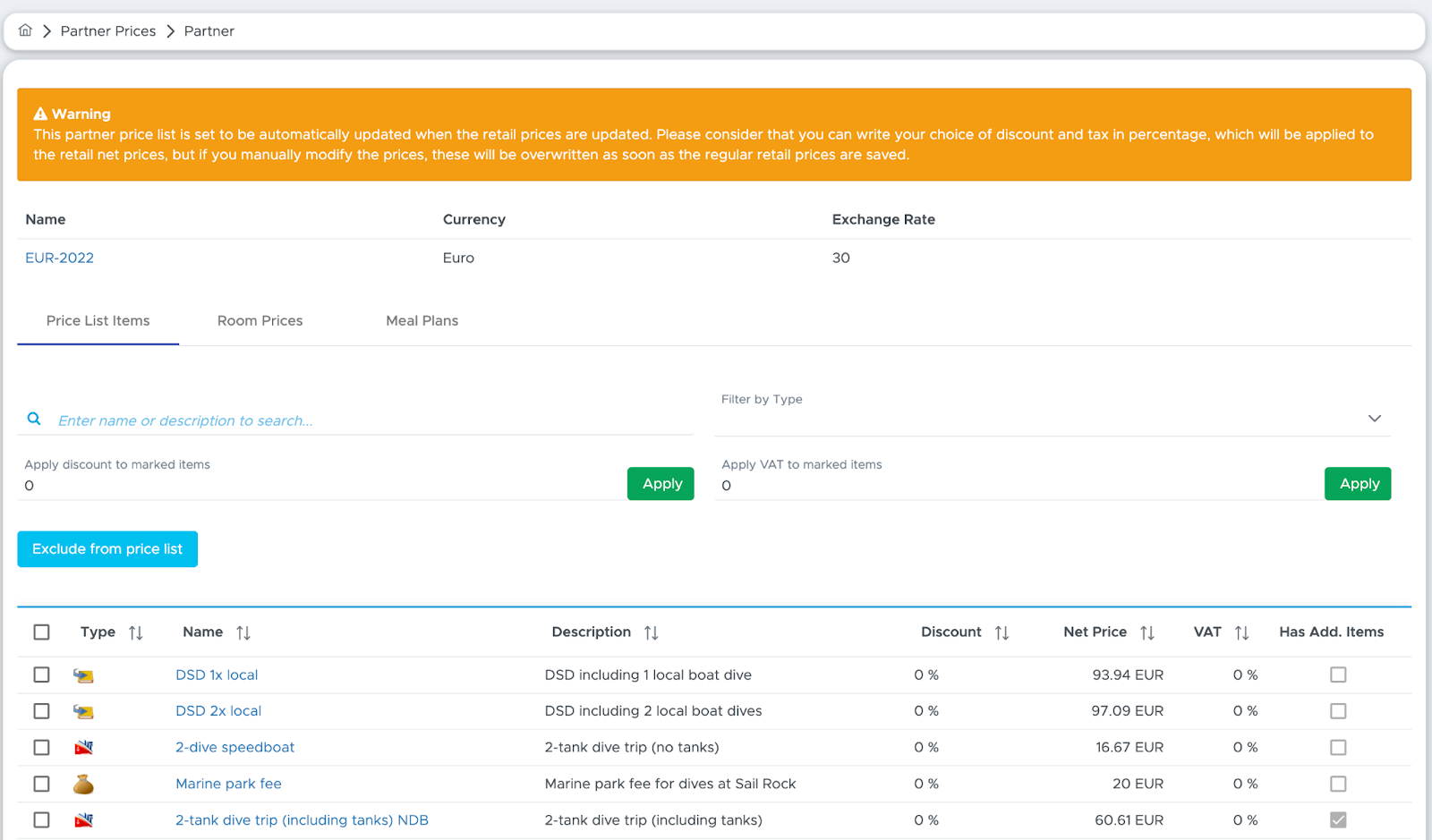1432x840 pixels.
Task: Open 2-dive speedboat item link
Action: coord(234,747)
